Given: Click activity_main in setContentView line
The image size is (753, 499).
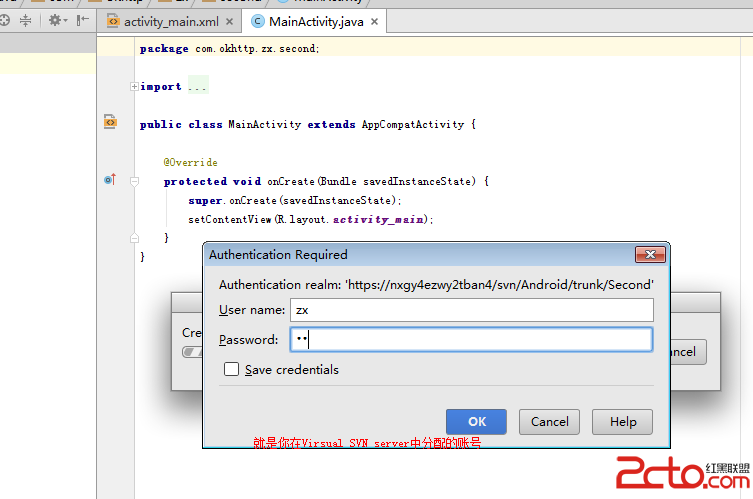Looking at the screenshot, I should pyautogui.click(x=378, y=219).
